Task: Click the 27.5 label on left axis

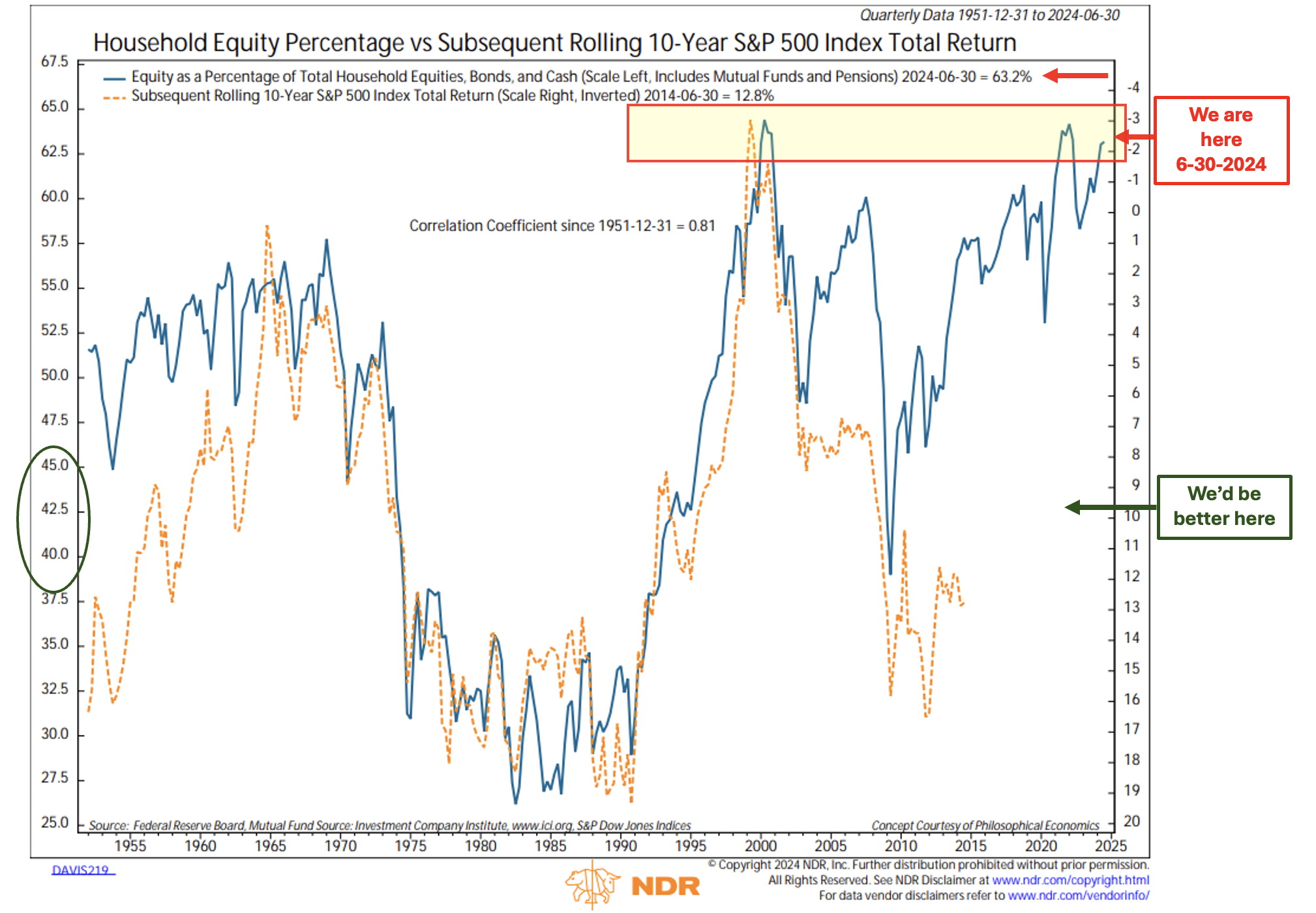Action: [x=55, y=778]
